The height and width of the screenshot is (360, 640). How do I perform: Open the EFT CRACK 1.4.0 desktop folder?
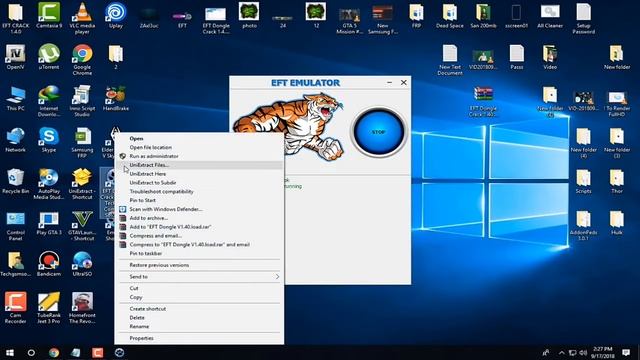click(x=16, y=18)
